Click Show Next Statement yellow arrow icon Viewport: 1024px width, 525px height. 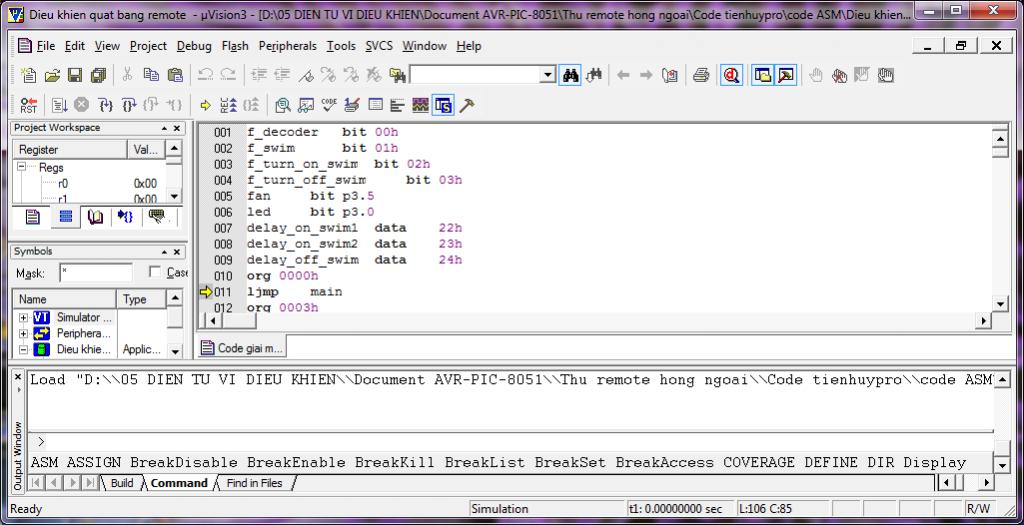(205, 105)
